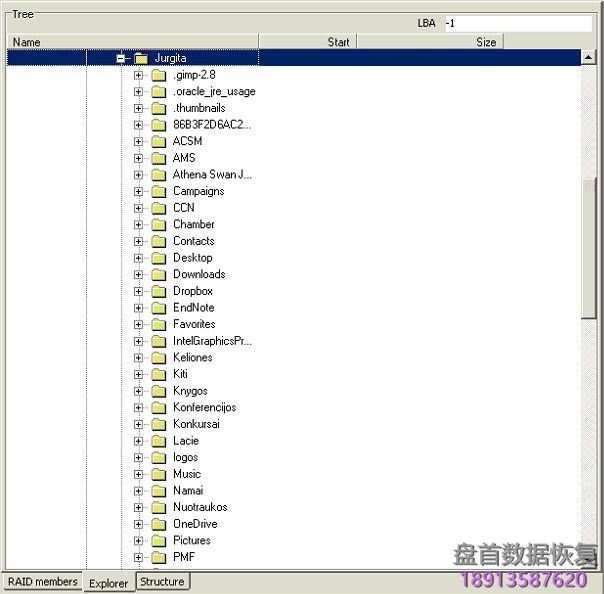Click the vertical scrollbar thumb
Viewport: 604px width, 594px height.
pos(589,248)
